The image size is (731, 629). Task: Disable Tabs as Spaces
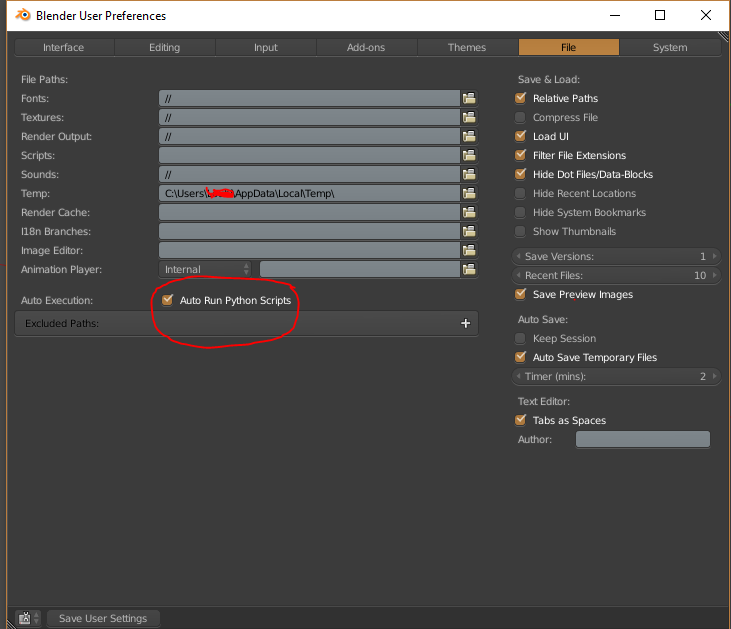click(x=520, y=420)
